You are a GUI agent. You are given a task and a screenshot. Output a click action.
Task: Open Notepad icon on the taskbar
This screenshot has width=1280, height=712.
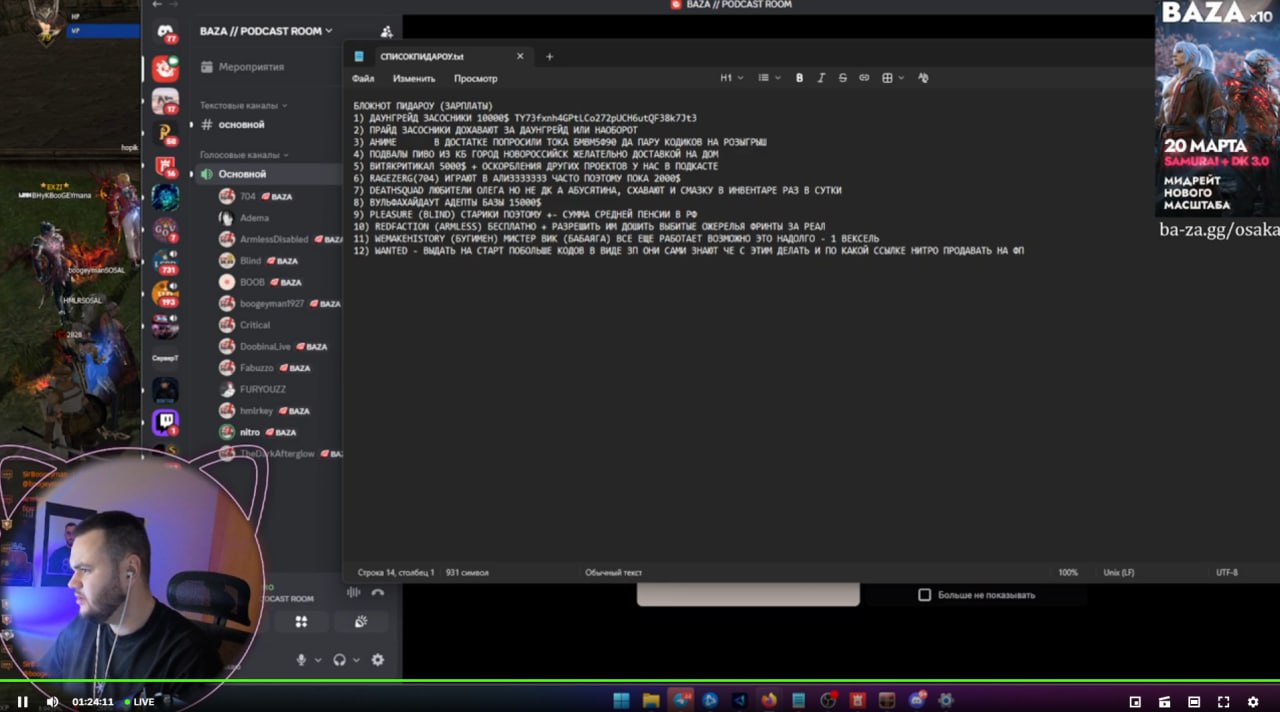pos(798,700)
